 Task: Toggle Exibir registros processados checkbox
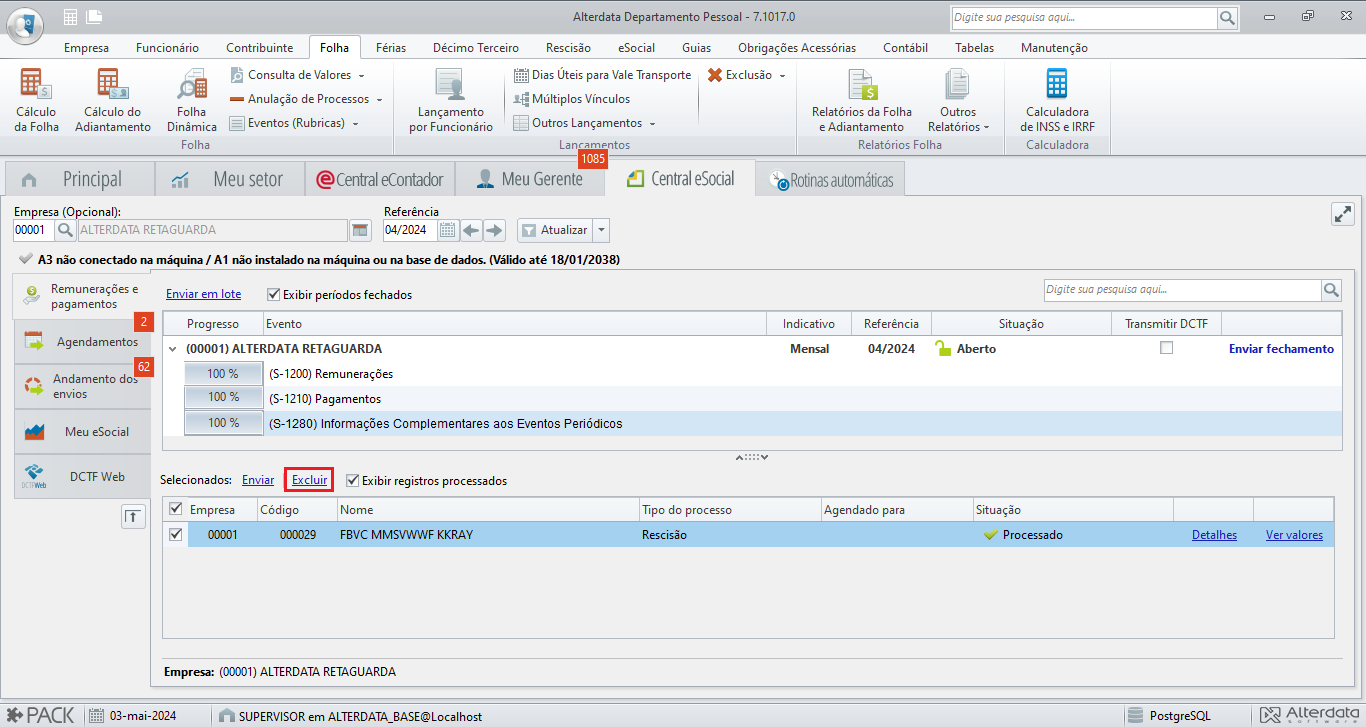click(x=352, y=480)
